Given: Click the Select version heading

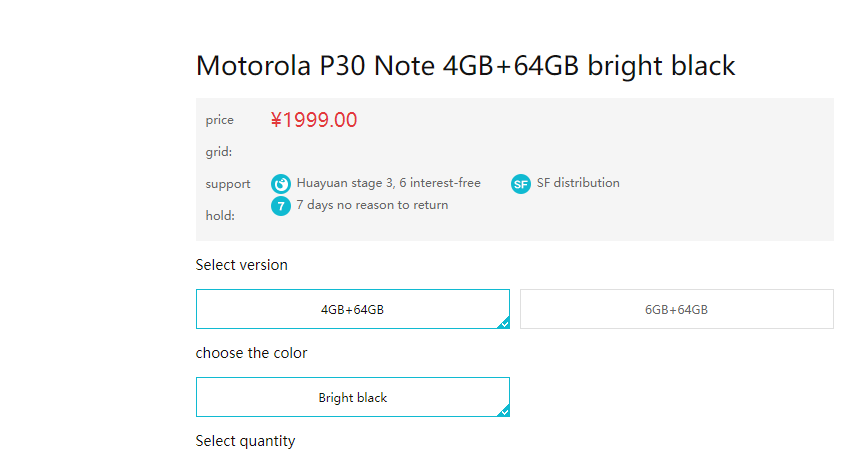Looking at the screenshot, I should (241, 265).
